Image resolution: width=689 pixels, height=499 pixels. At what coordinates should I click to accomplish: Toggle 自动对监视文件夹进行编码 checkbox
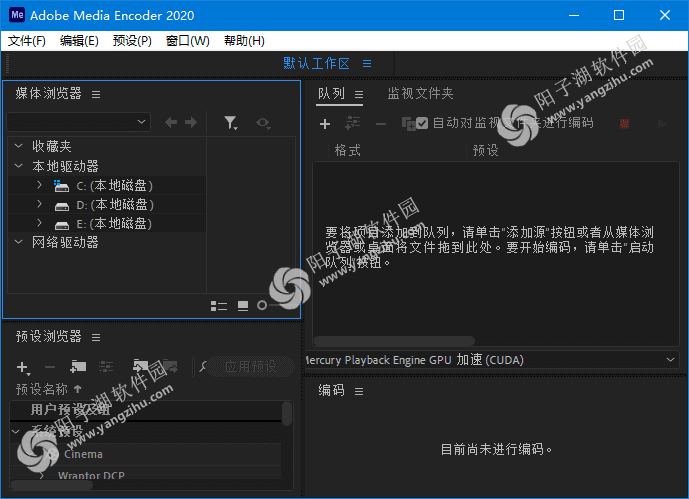click(x=422, y=123)
